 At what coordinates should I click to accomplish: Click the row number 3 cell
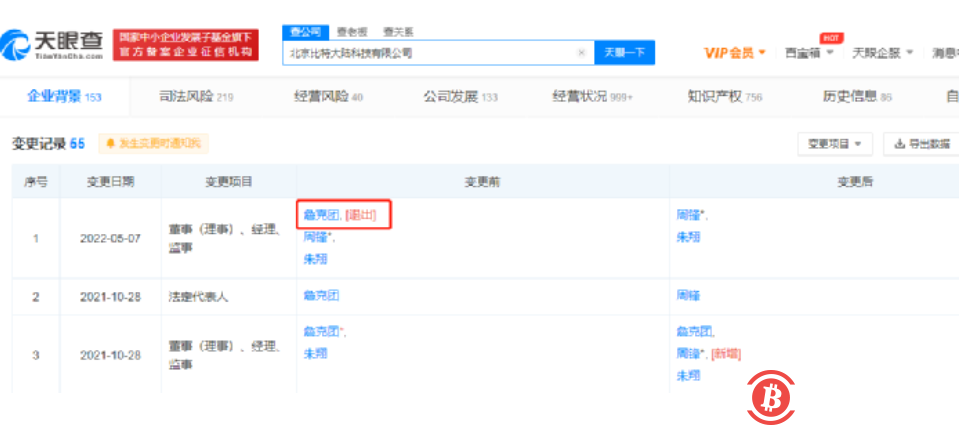(x=36, y=356)
